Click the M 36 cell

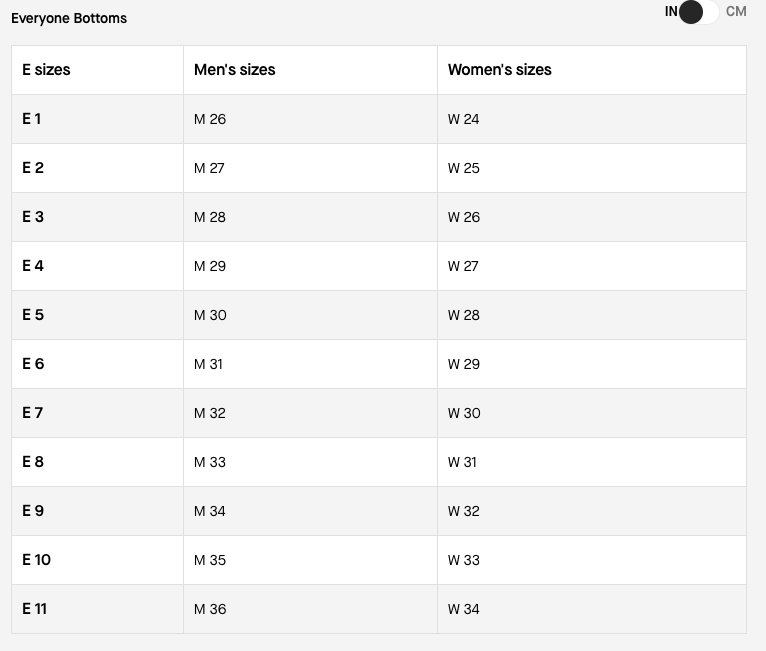click(210, 609)
